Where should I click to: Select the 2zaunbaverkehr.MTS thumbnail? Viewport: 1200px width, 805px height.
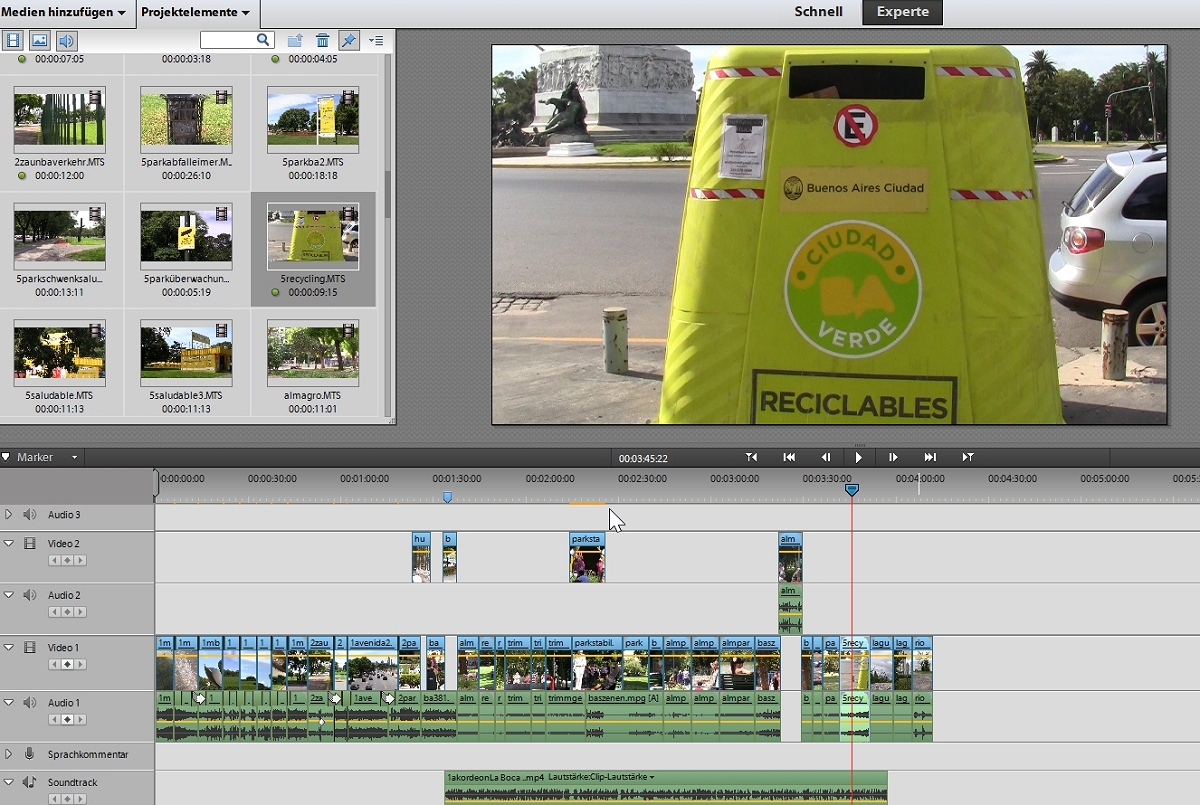(60, 121)
